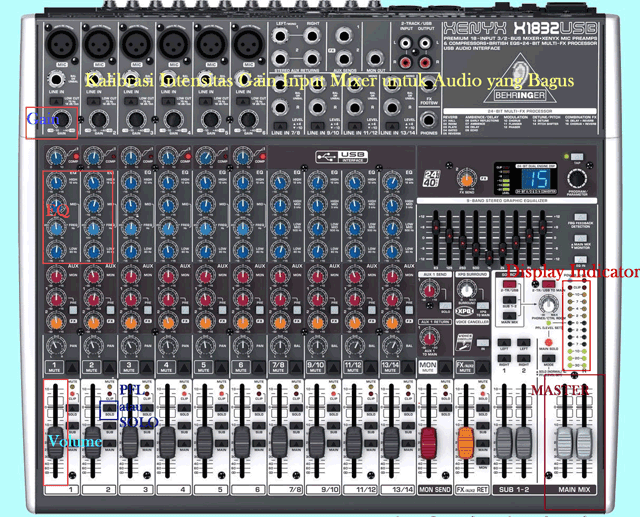Select channel 5 MID EQ knob
640x517 pixels.
tap(205, 205)
